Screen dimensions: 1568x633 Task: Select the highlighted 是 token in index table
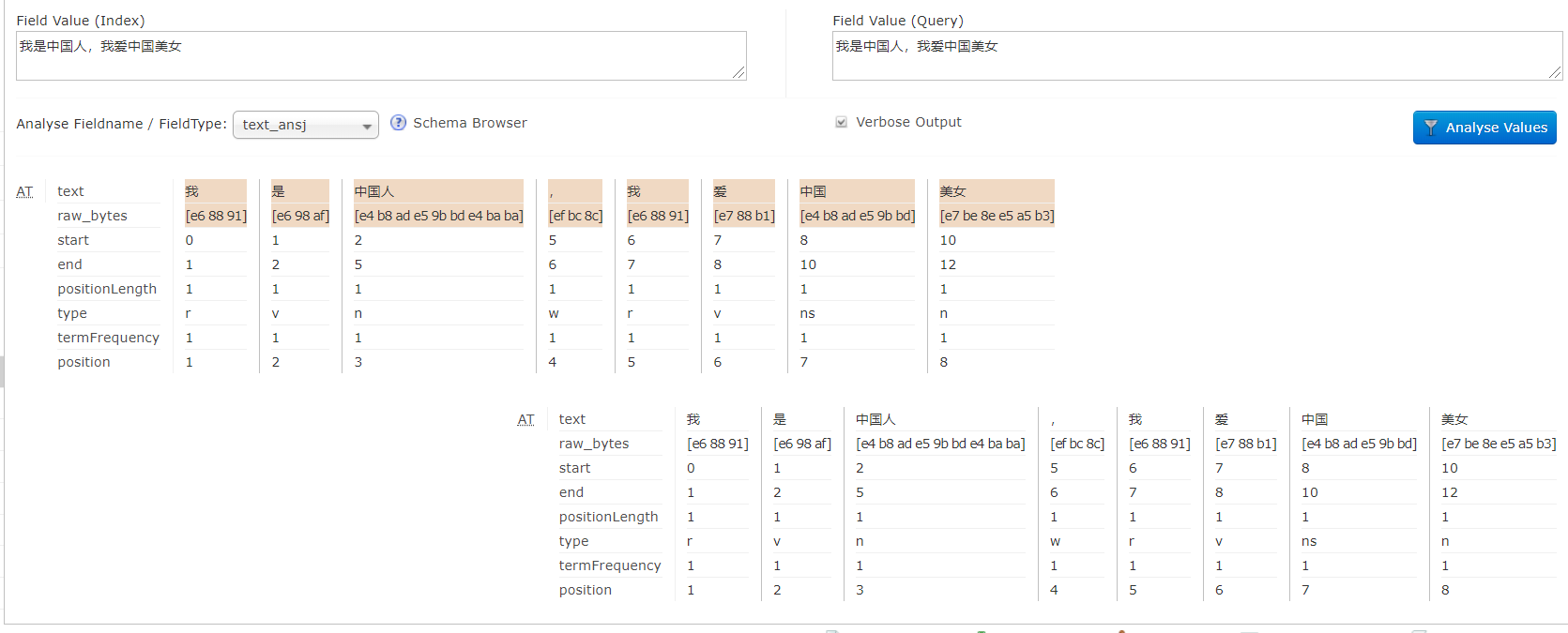[x=279, y=191]
